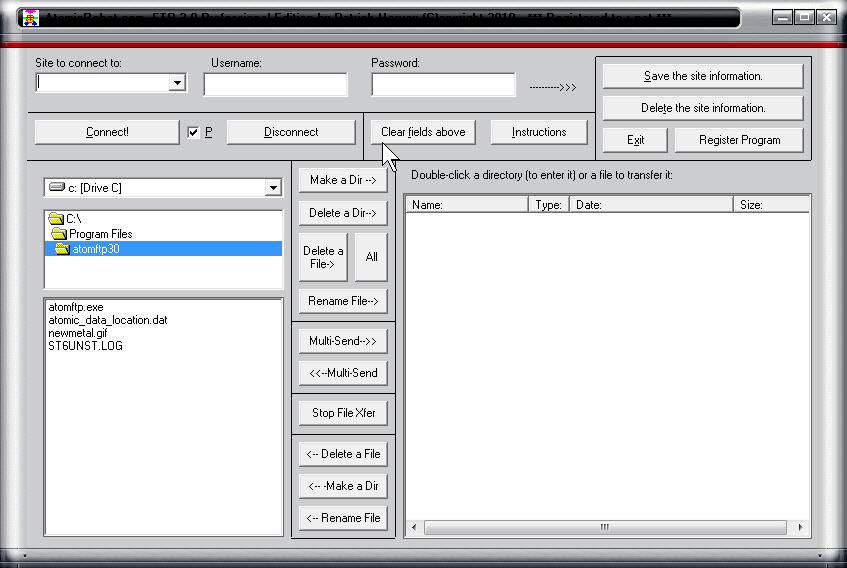The image size is (847, 568).
Task: Click the Multi-Send-->> button
Action: (x=343, y=341)
